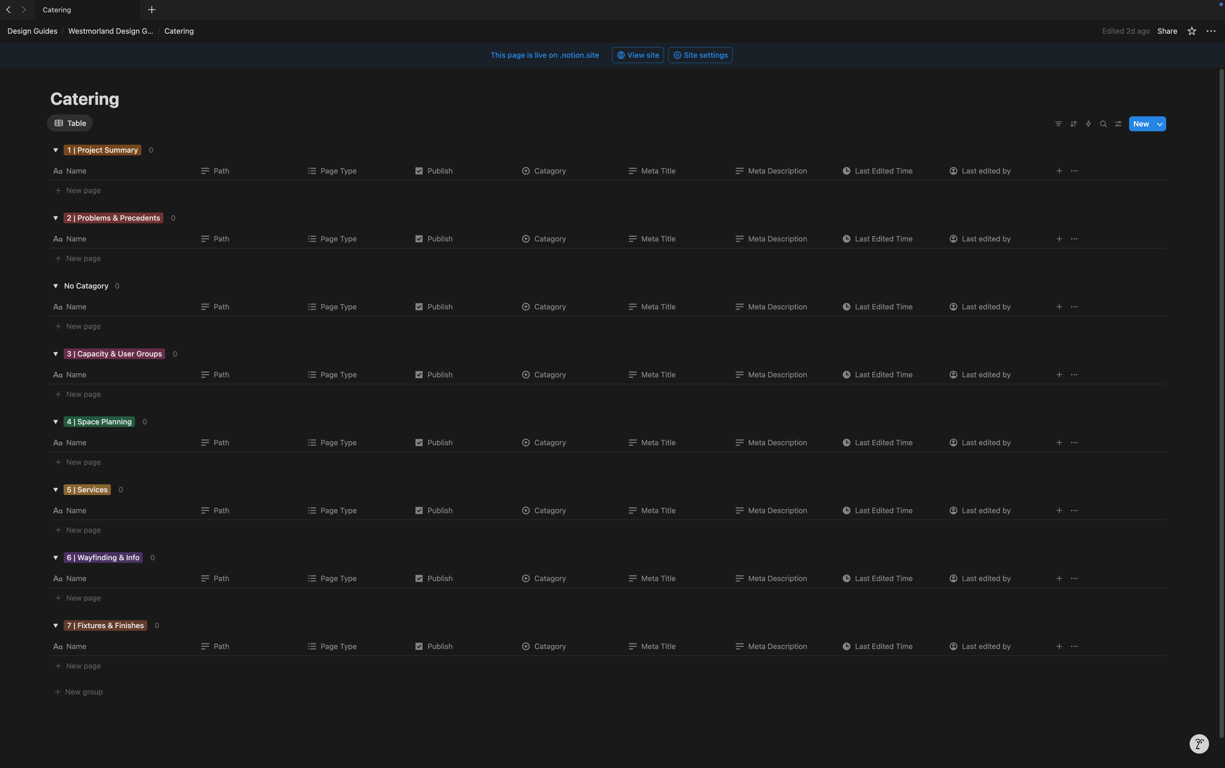Go back with the navigation arrow
The width and height of the screenshot is (1225, 768).
8,10
